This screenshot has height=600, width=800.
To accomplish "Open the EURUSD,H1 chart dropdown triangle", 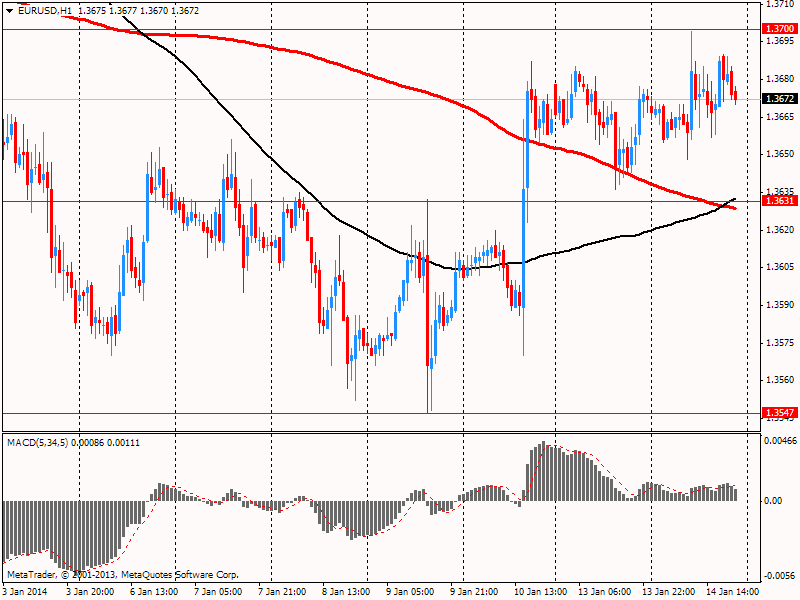I will pyautogui.click(x=10, y=11).
